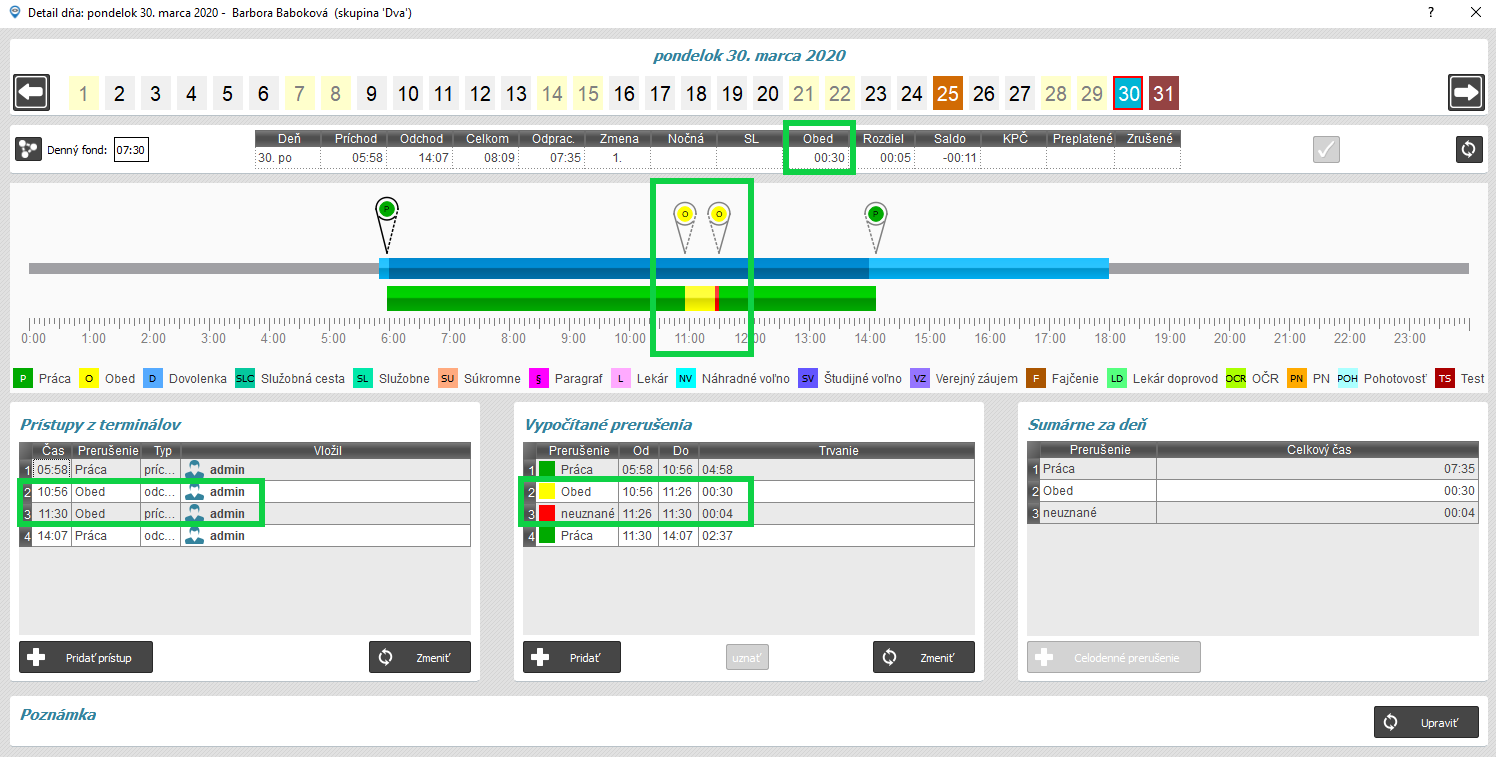The height and width of the screenshot is (757, 1496).
Task: Click the blue D Dovolenka legend icon
Action: click(152, 379)
